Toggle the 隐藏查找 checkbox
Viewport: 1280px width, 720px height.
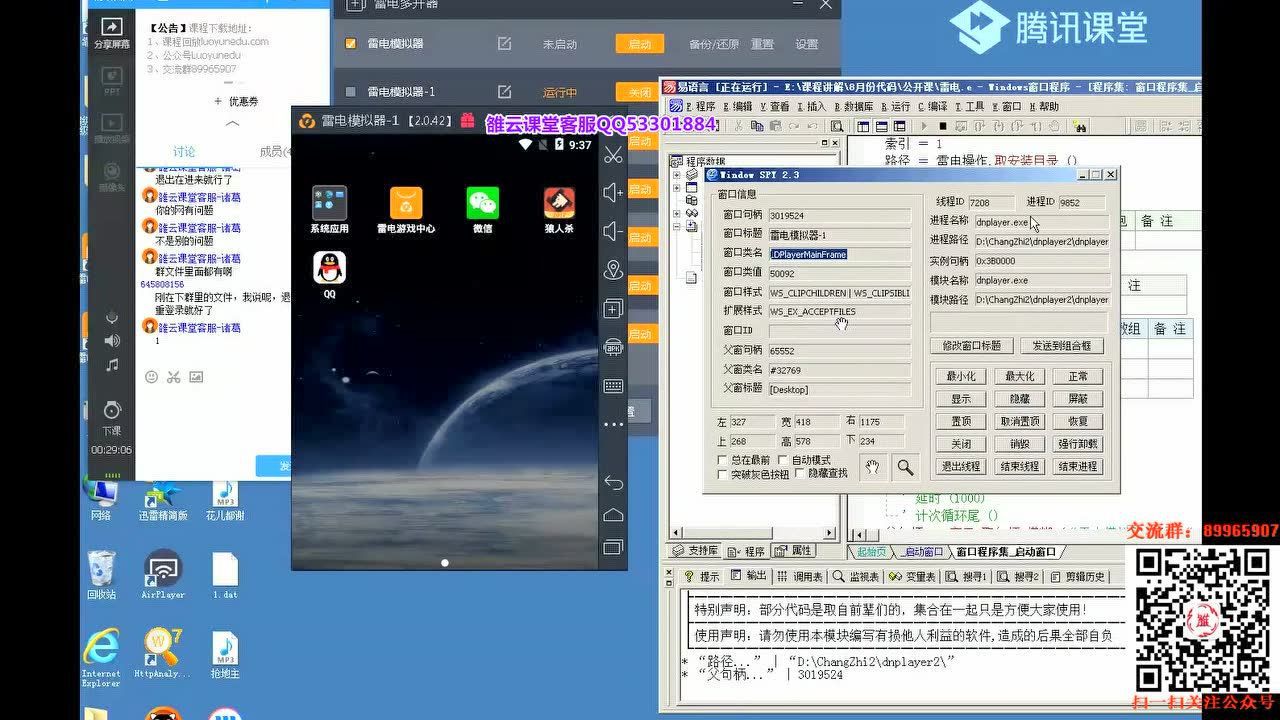800,473
